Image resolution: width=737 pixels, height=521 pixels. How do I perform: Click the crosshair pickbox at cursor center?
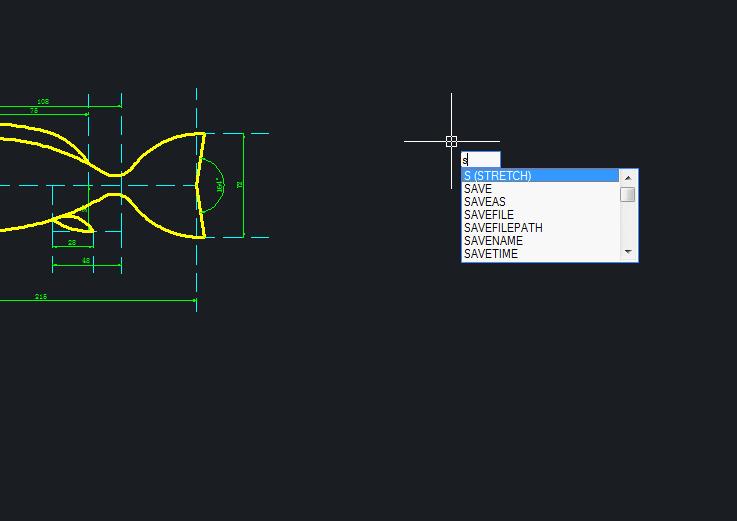point(451,141)
